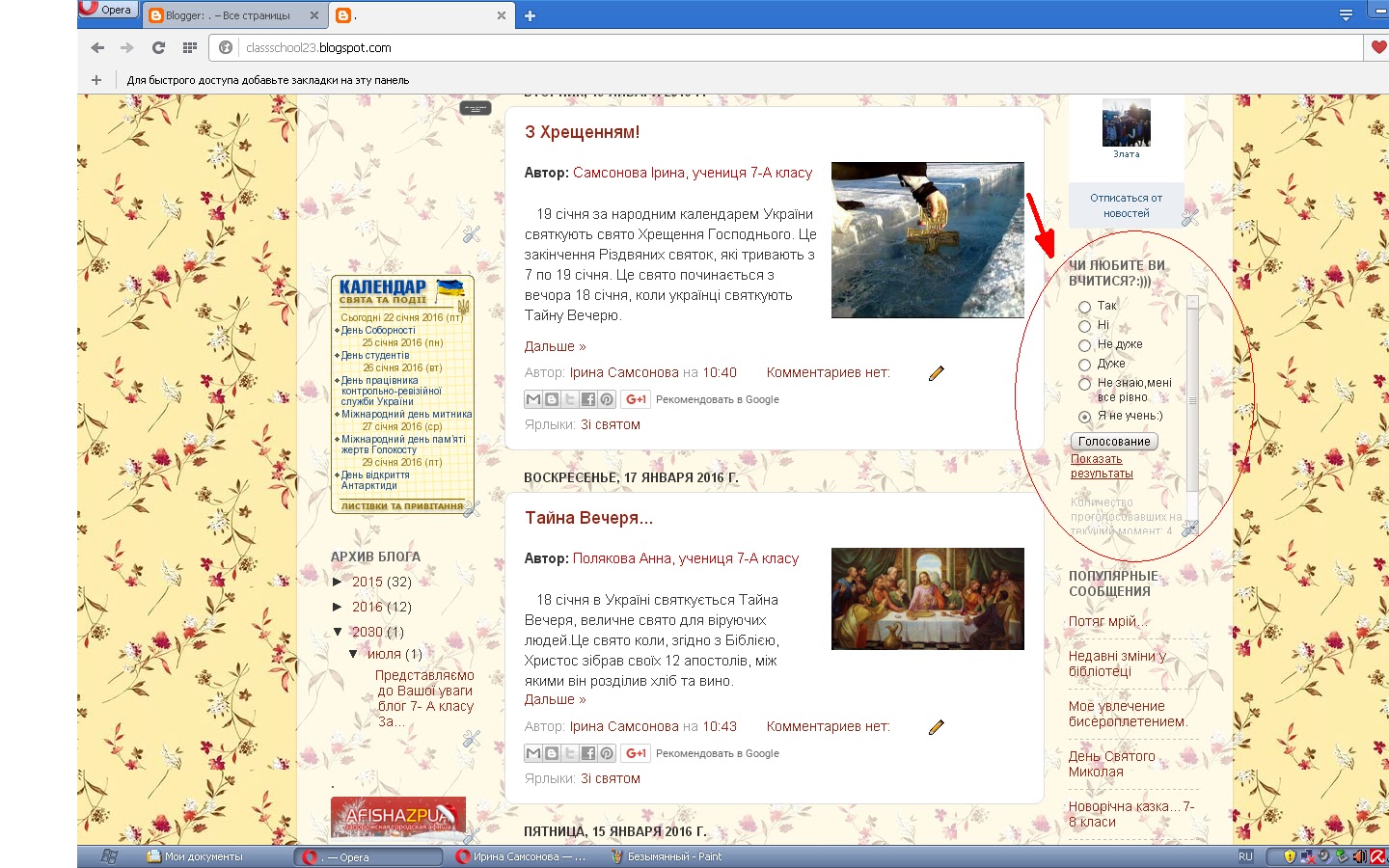This screenshot has height=868, width=1389.
Task: Add a bookmark with the plus on bookmarks bar
Action: [96, 80]
